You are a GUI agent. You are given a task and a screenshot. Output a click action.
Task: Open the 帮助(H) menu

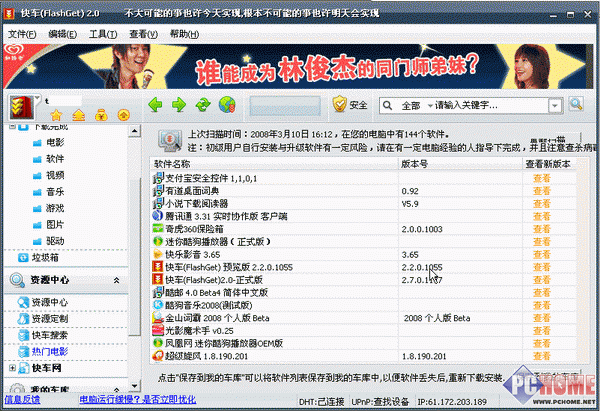[x=184, y=34]
